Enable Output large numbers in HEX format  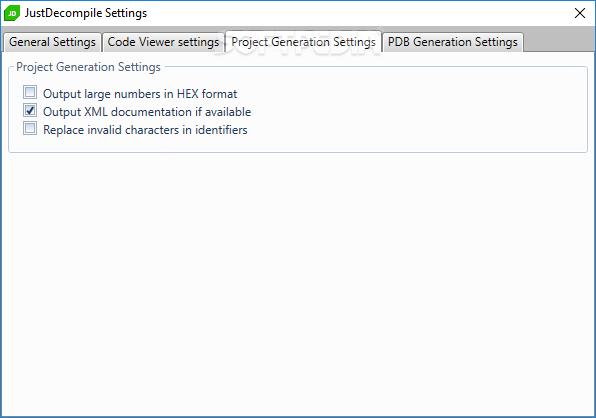pyautogui.click(x=30, y=92)
